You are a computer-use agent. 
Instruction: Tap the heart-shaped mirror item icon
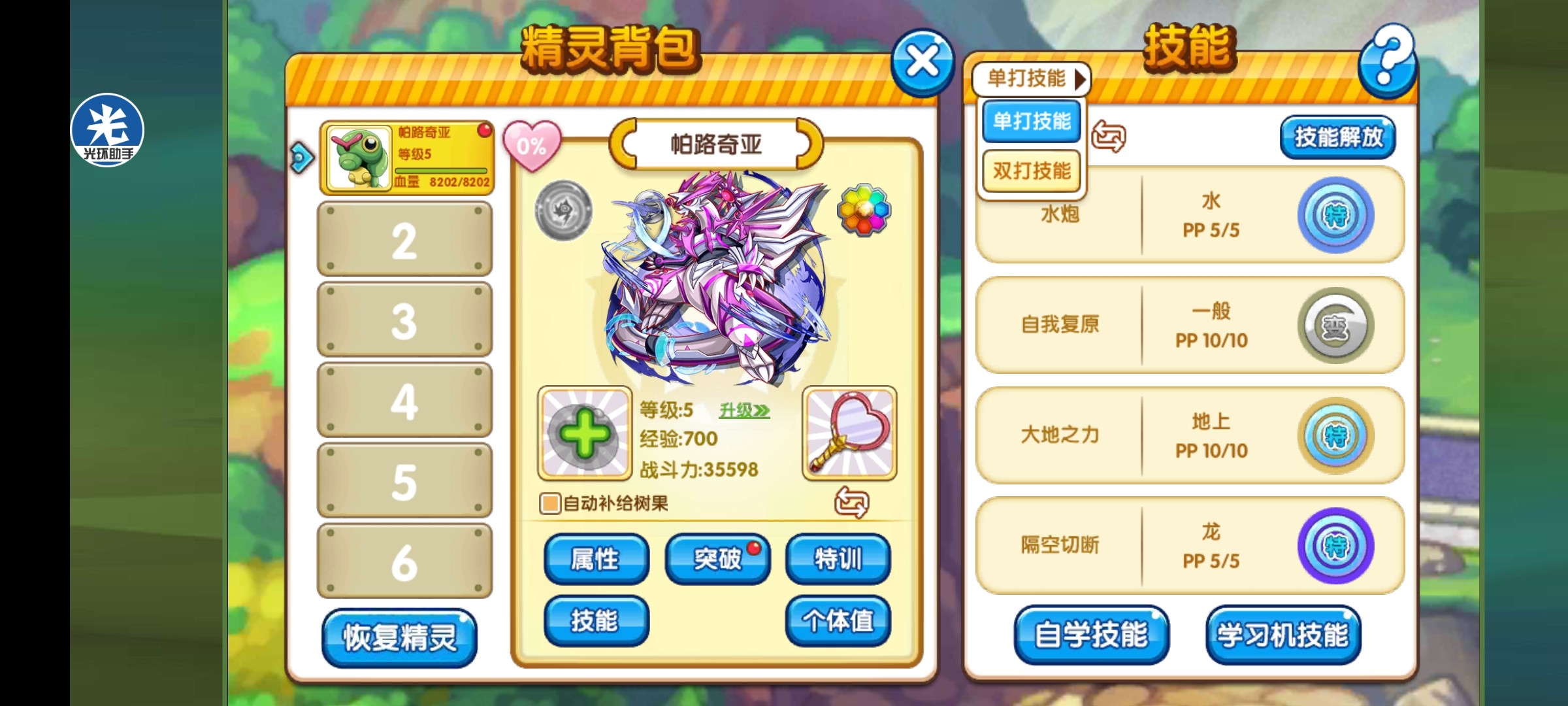849,433
